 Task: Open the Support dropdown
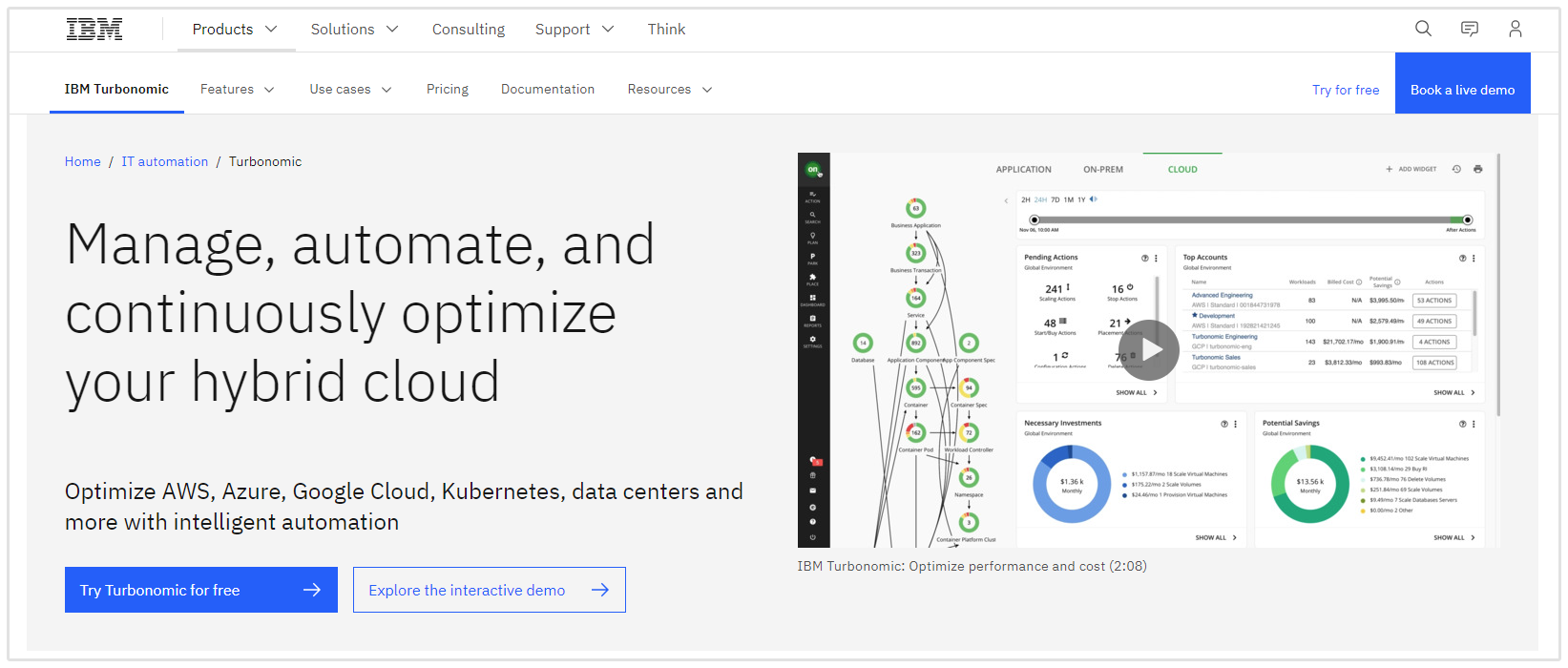(575, 30)
